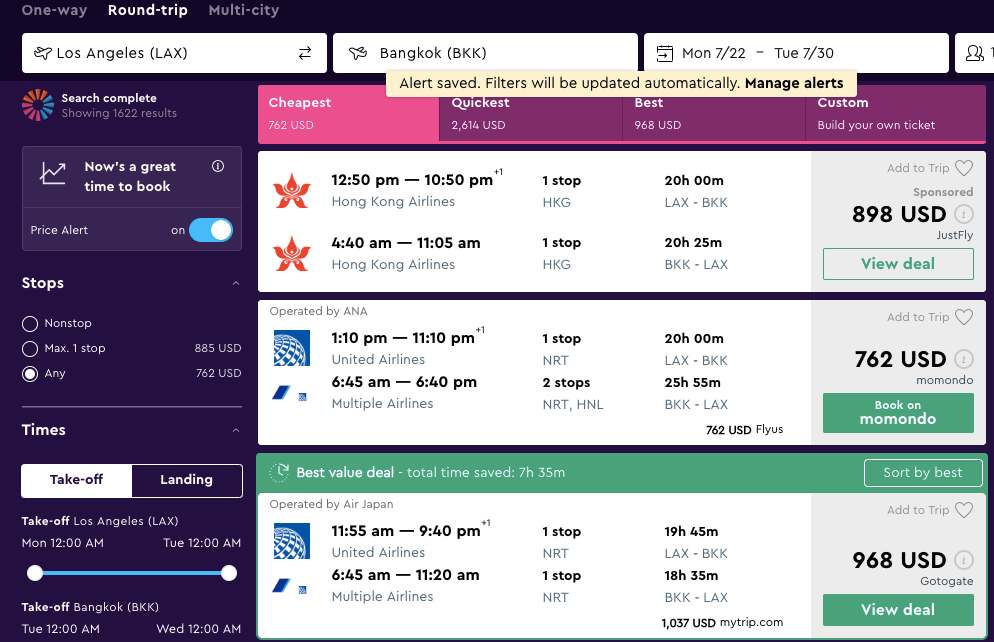
Task: Click the travelers person icon
Action: point(974,53)
